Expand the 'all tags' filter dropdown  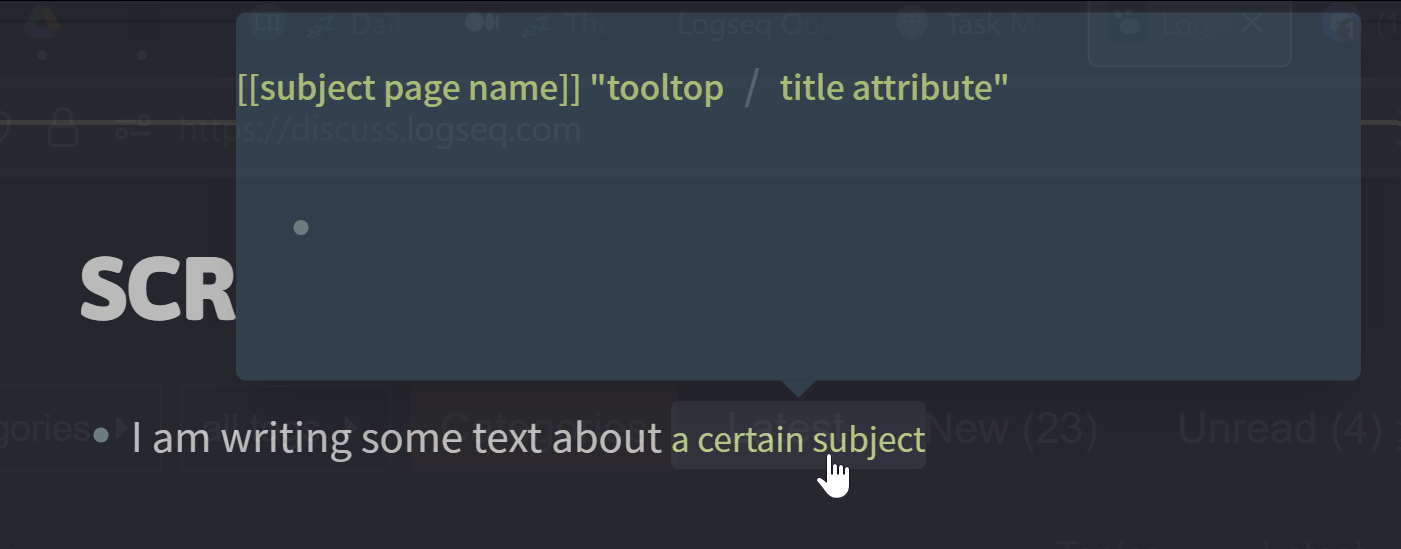pyautogui.click(x=285, y=428)
